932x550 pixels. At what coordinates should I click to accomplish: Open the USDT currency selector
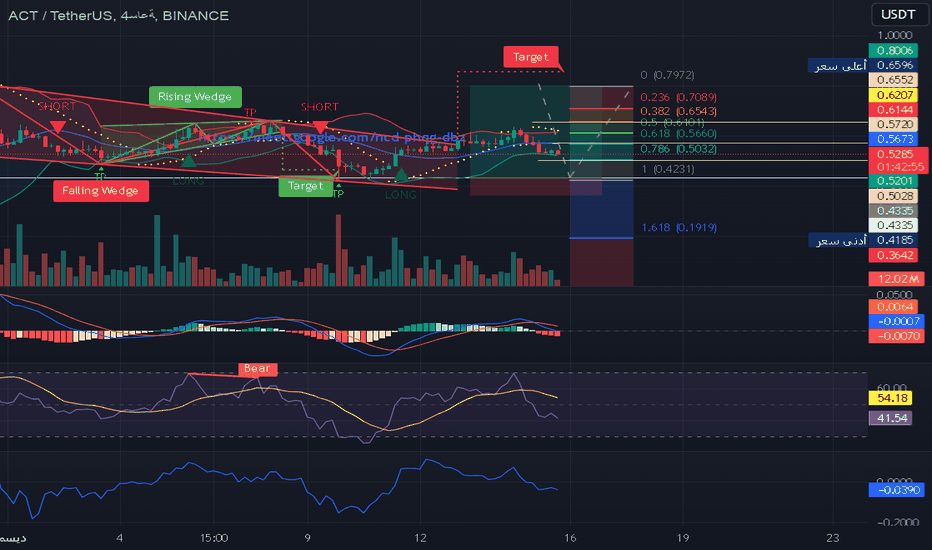[895, 15]
